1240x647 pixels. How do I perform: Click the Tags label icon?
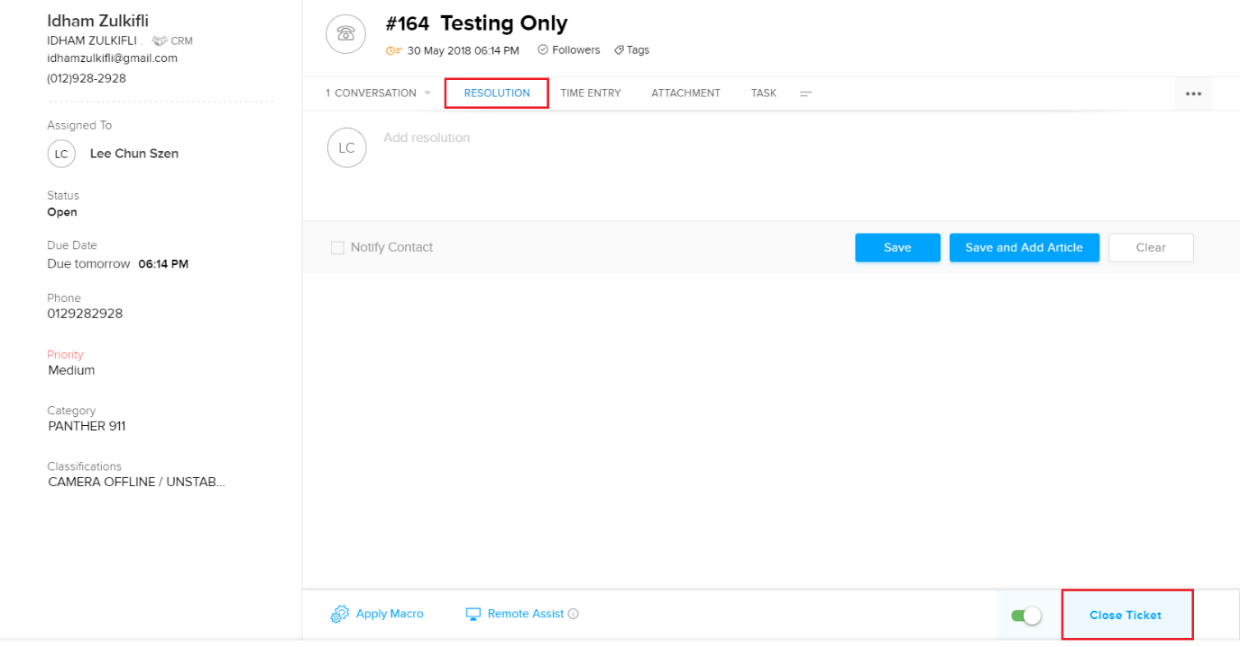coord(619,50)
